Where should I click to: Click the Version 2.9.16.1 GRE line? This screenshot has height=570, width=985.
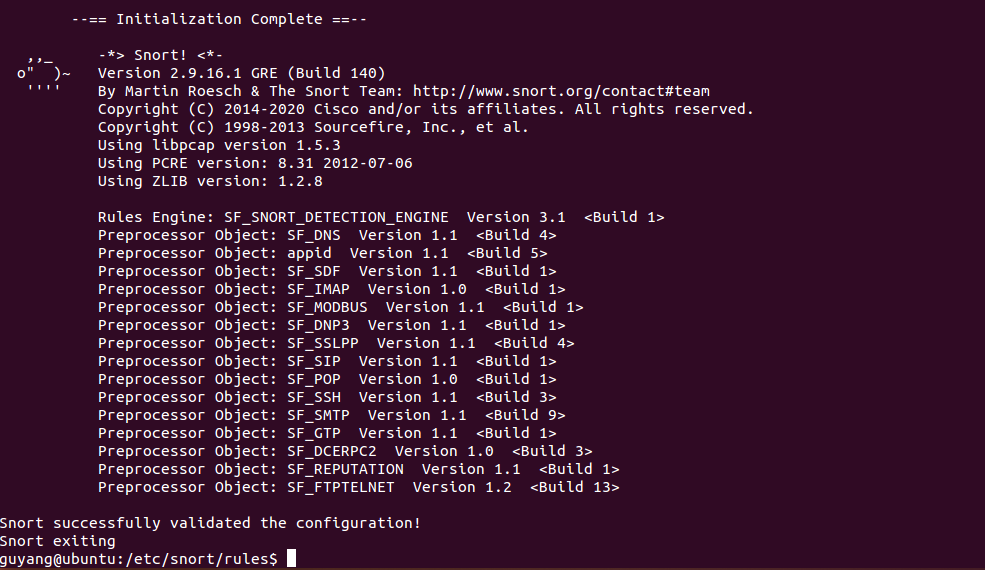(241, 73)
